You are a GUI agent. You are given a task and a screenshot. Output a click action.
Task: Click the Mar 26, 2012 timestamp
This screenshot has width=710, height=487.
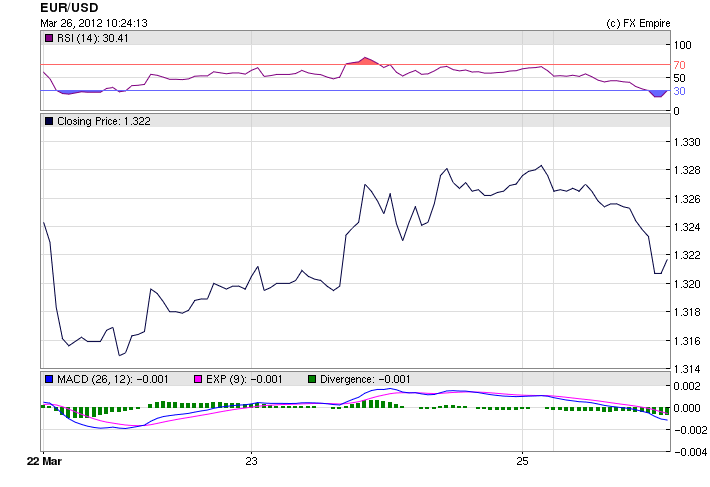point(94,23)
